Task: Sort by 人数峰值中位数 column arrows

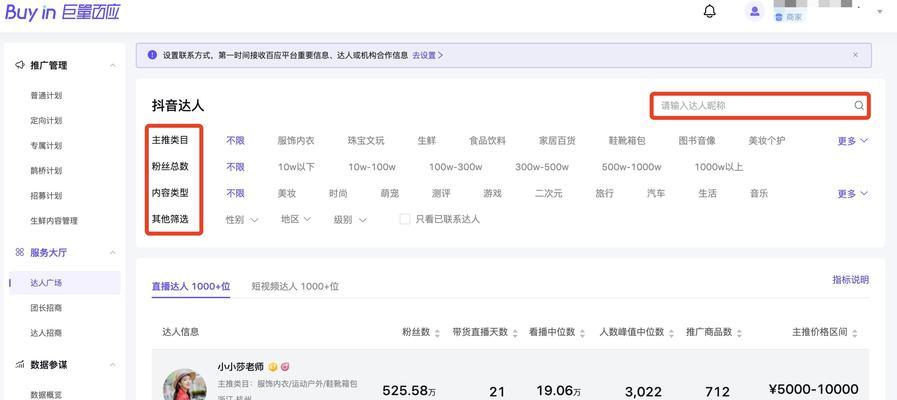Action: click(672, 333)
